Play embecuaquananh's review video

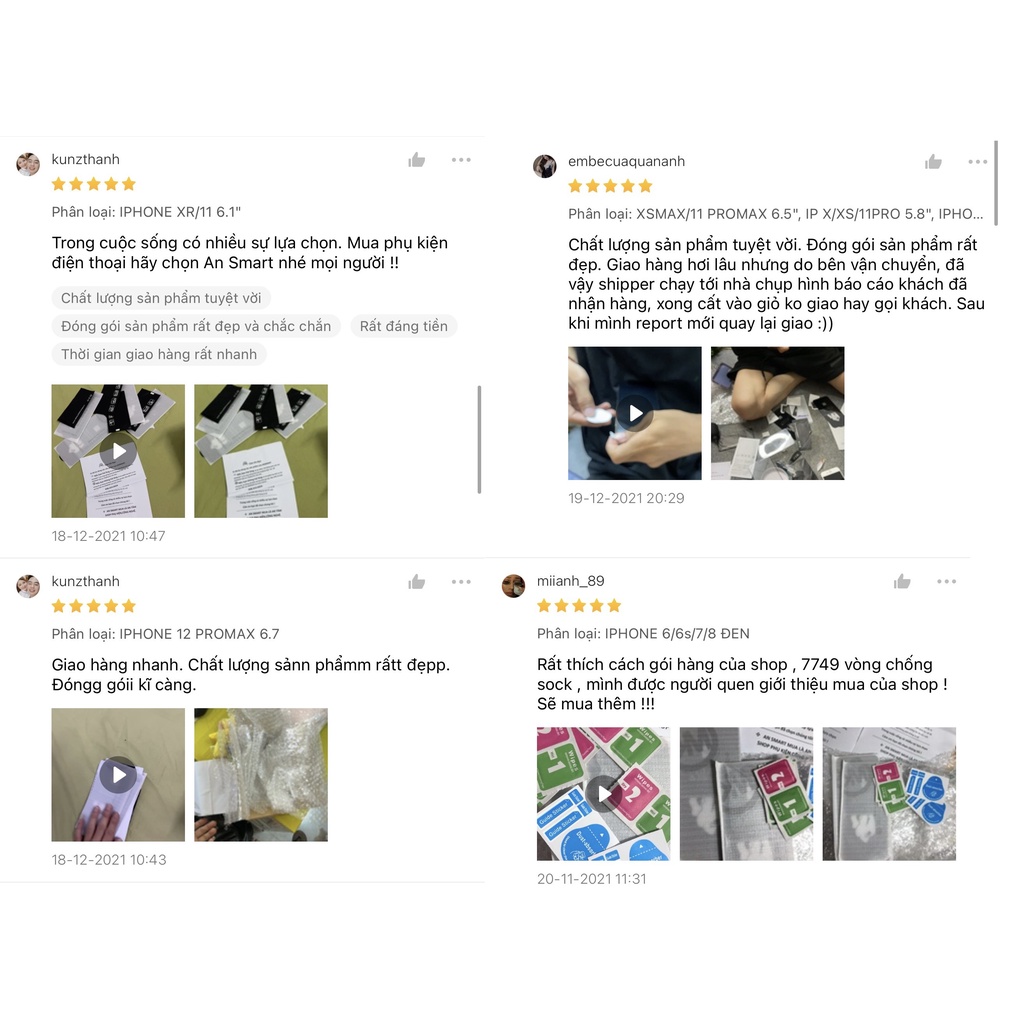pyautogui.click(x=635, y=413)
